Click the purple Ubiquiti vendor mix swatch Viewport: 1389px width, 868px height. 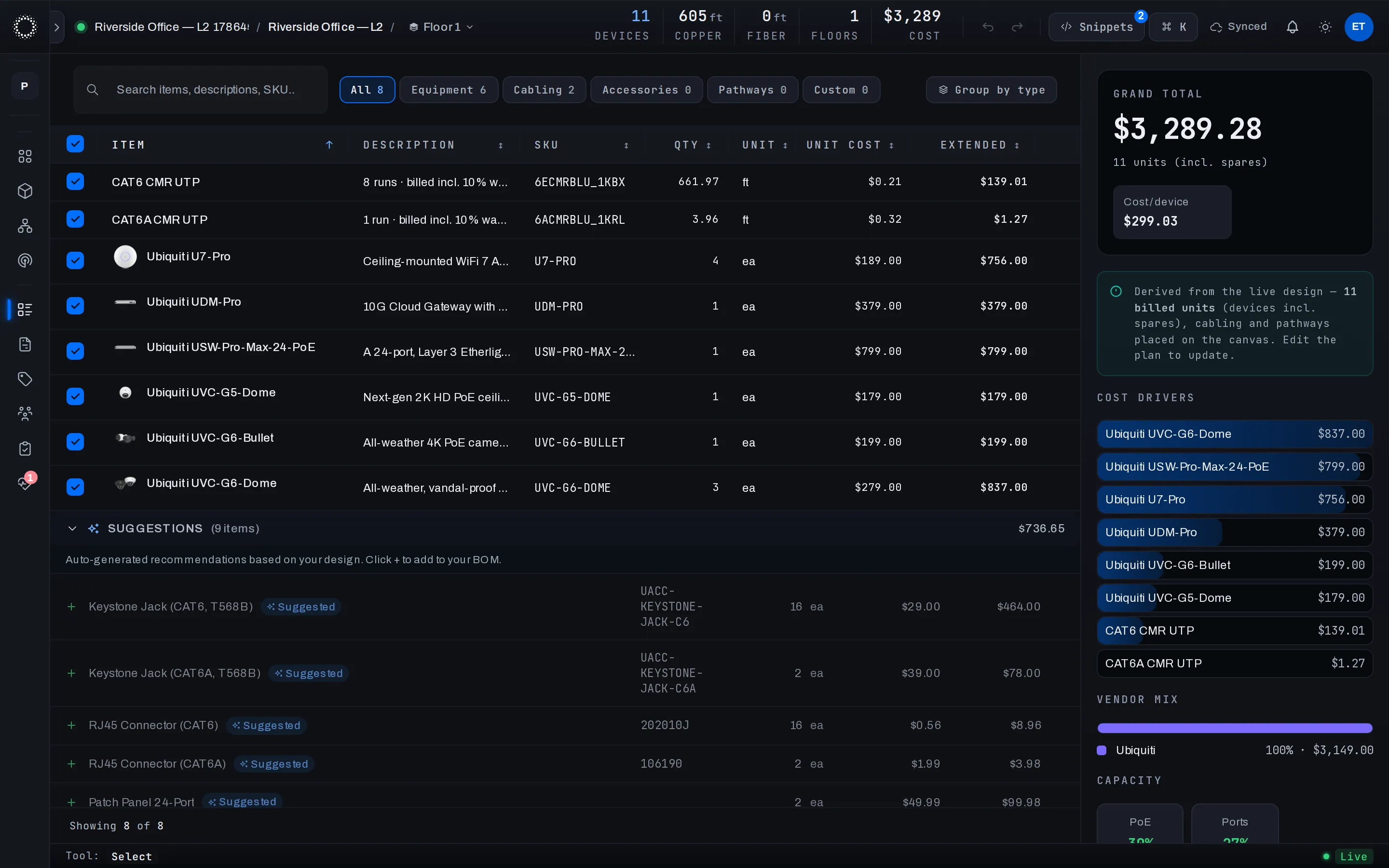click(1102, 750)
